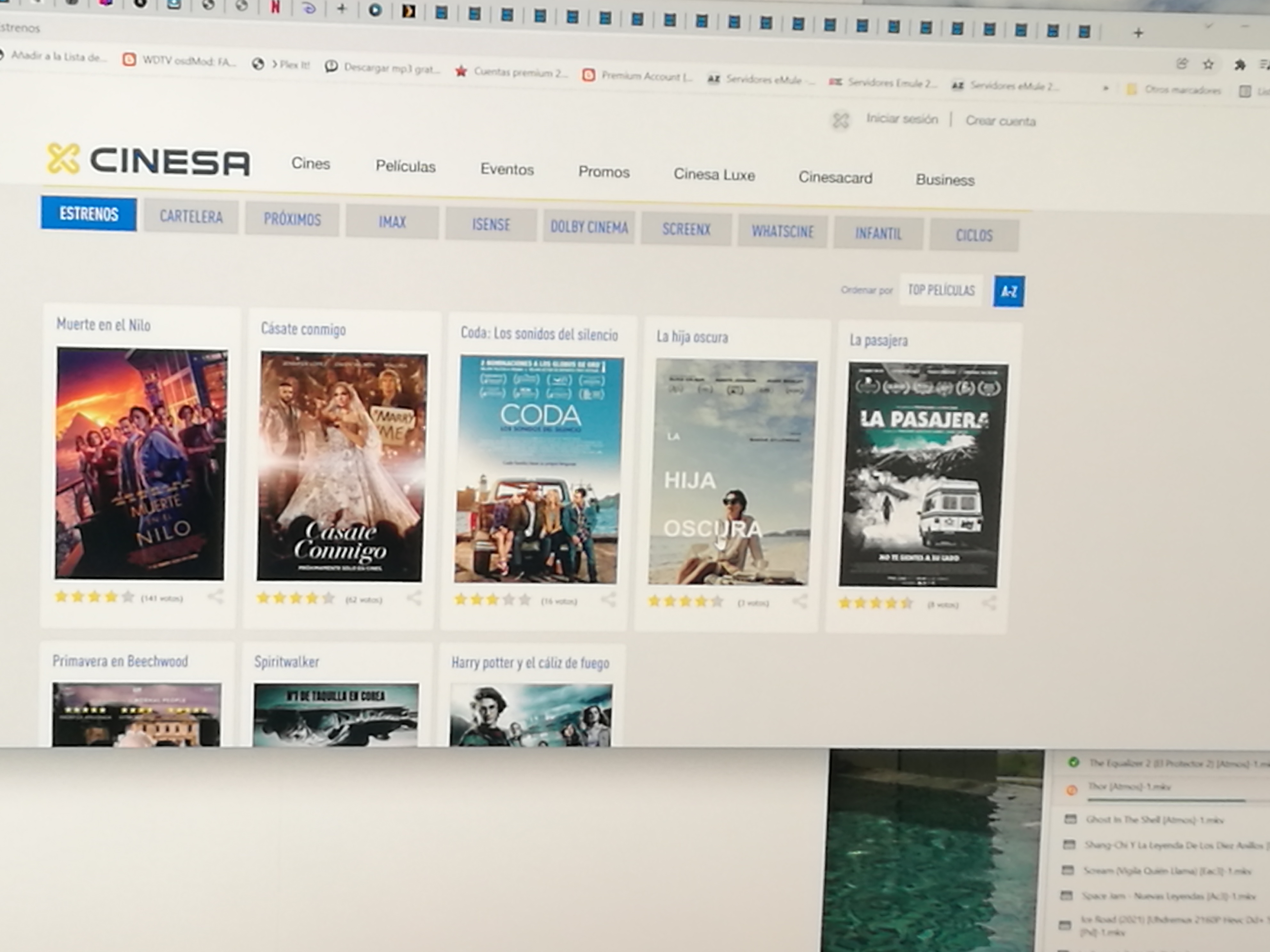1270x952 pixels.
Task: Rate Muerte en el Nilo with its star rating
Action: pyautogui.click(x=94, y=597)
